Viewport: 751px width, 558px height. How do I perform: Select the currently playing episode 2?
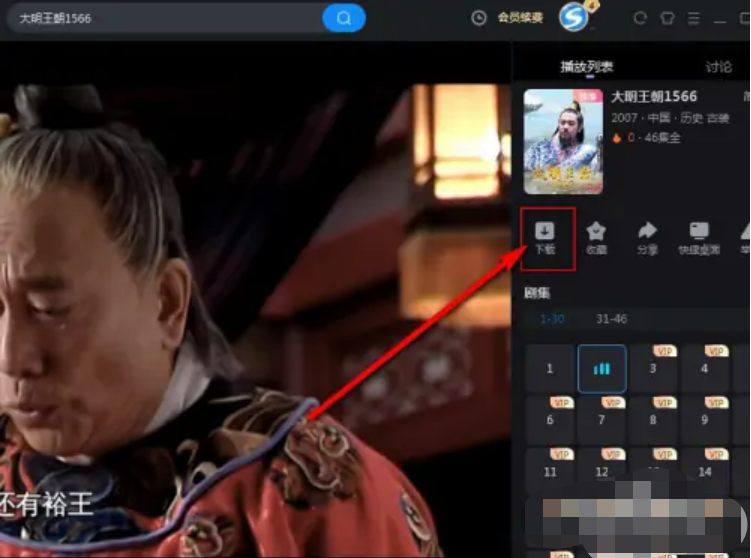click(x=602, y=369)
